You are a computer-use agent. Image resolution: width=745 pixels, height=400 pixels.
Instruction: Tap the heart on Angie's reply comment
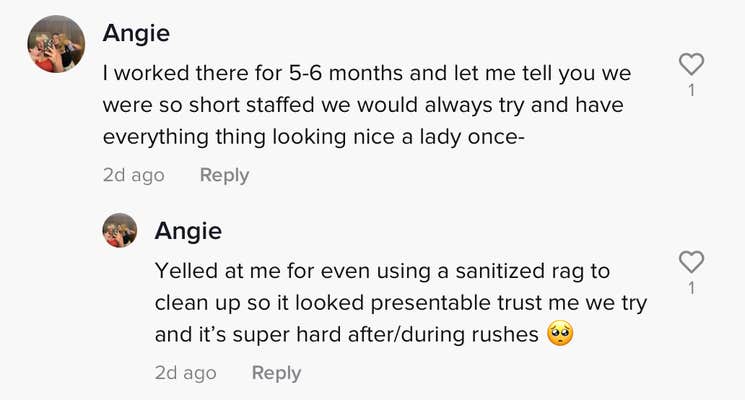pos(691,262)
